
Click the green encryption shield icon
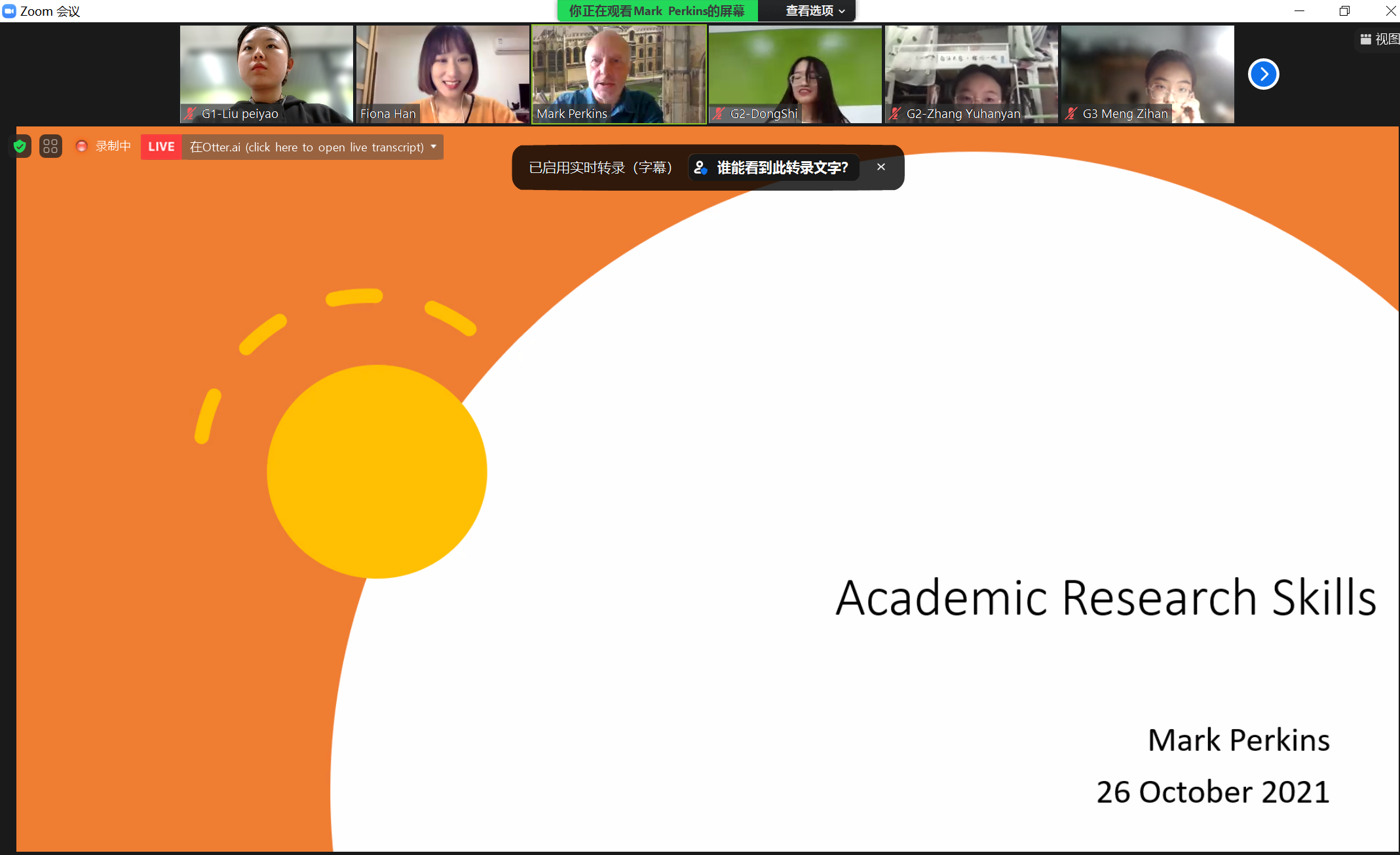[x=20, y=146]
